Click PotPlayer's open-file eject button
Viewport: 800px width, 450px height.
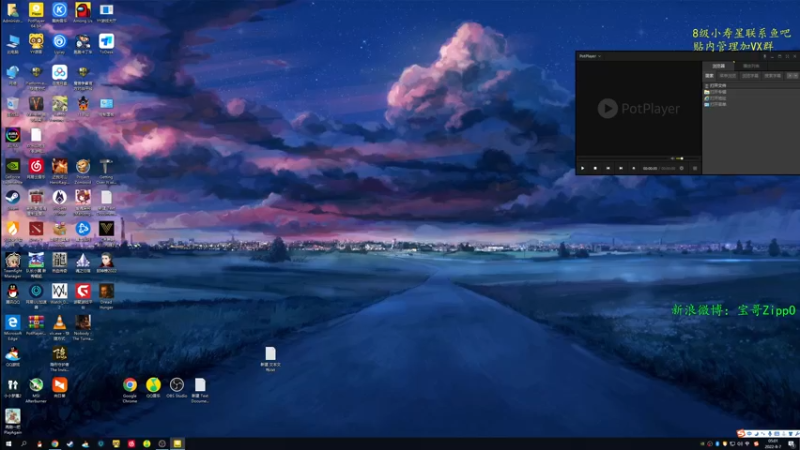tap(634, 168)
